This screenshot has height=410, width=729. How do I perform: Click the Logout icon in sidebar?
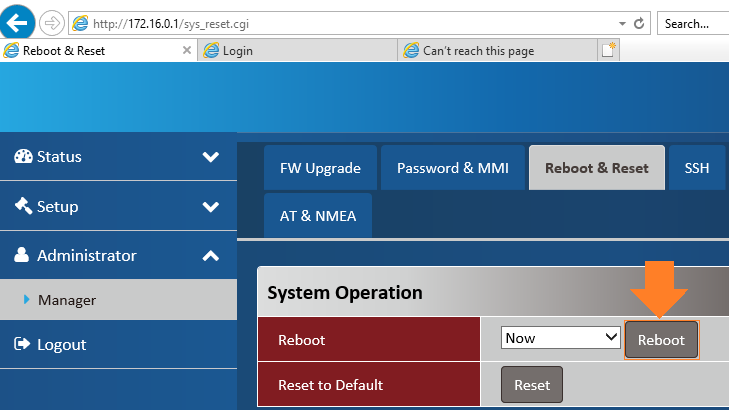(22, 345)
